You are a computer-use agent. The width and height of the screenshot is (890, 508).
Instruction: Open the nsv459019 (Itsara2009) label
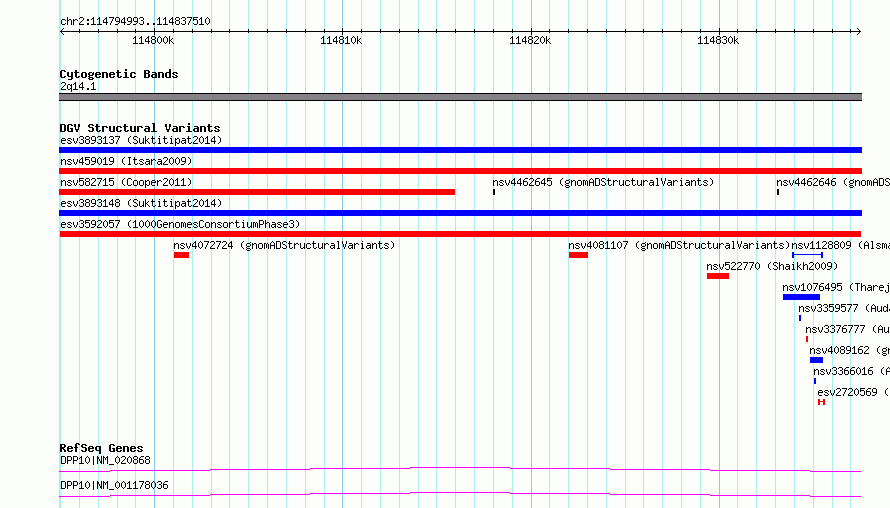[x=126, y=161]
